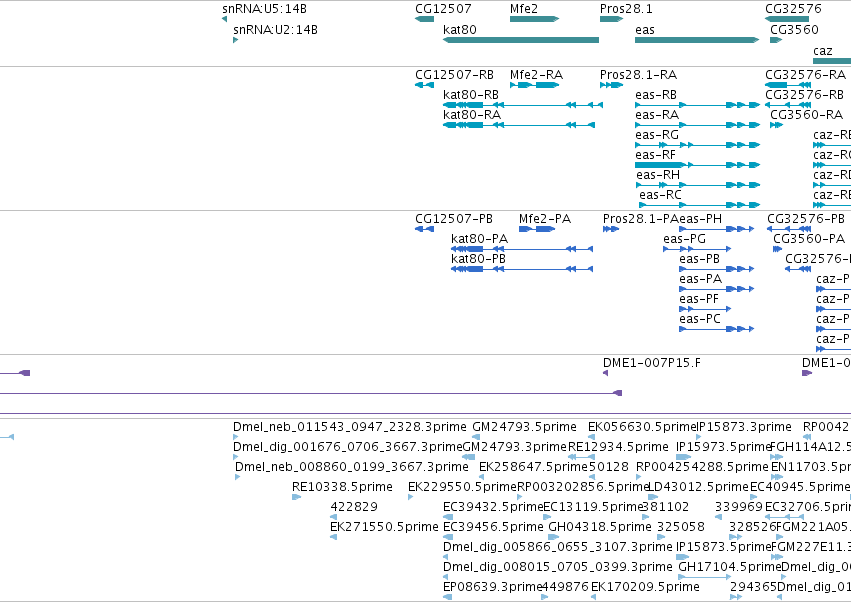This screenshot has height=602, width=851.
Task: Click Dmel_dig_008015_0705_0399.3prime EST
Action: (446, 577)
